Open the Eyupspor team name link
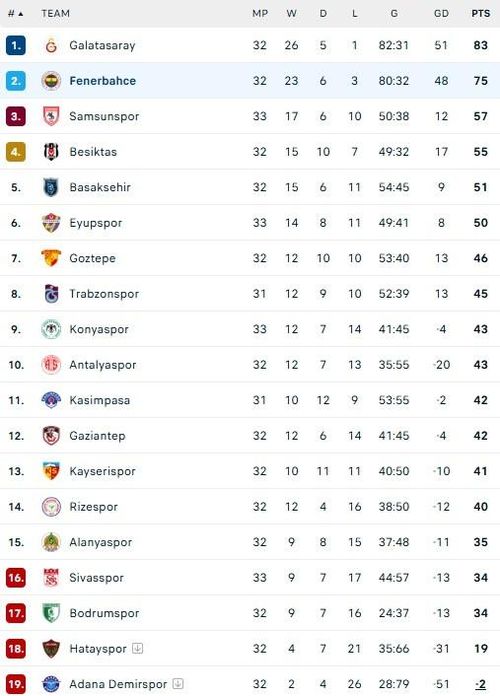 (95, 223)
